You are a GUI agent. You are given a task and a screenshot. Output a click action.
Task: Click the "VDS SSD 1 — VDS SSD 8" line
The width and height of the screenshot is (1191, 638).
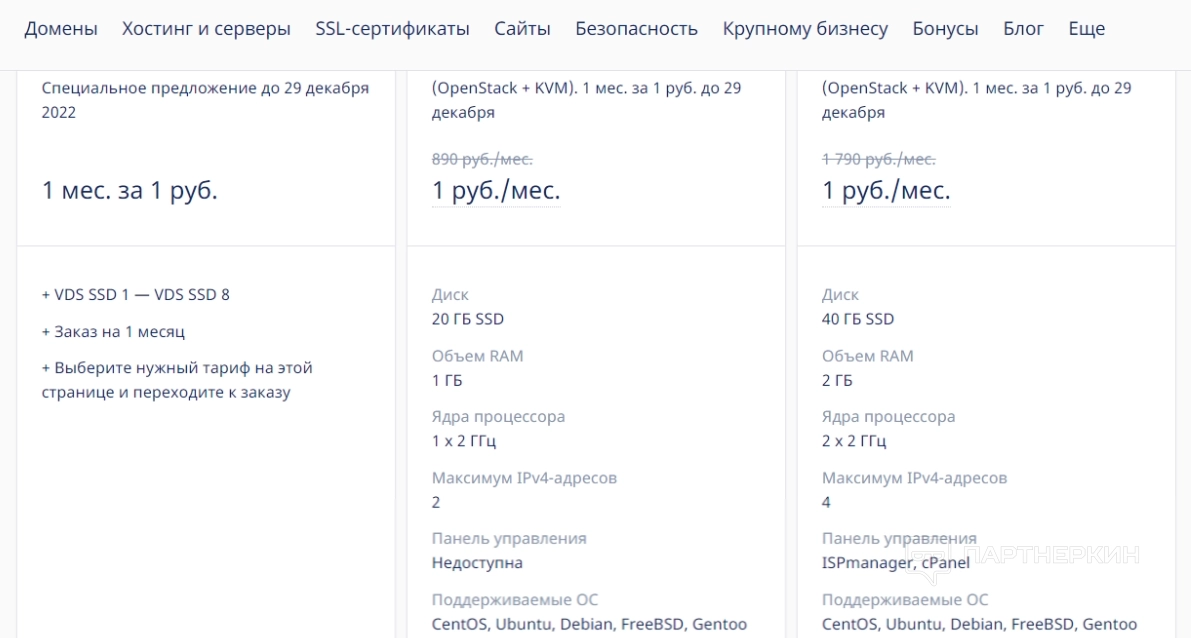tap(136, 295)
